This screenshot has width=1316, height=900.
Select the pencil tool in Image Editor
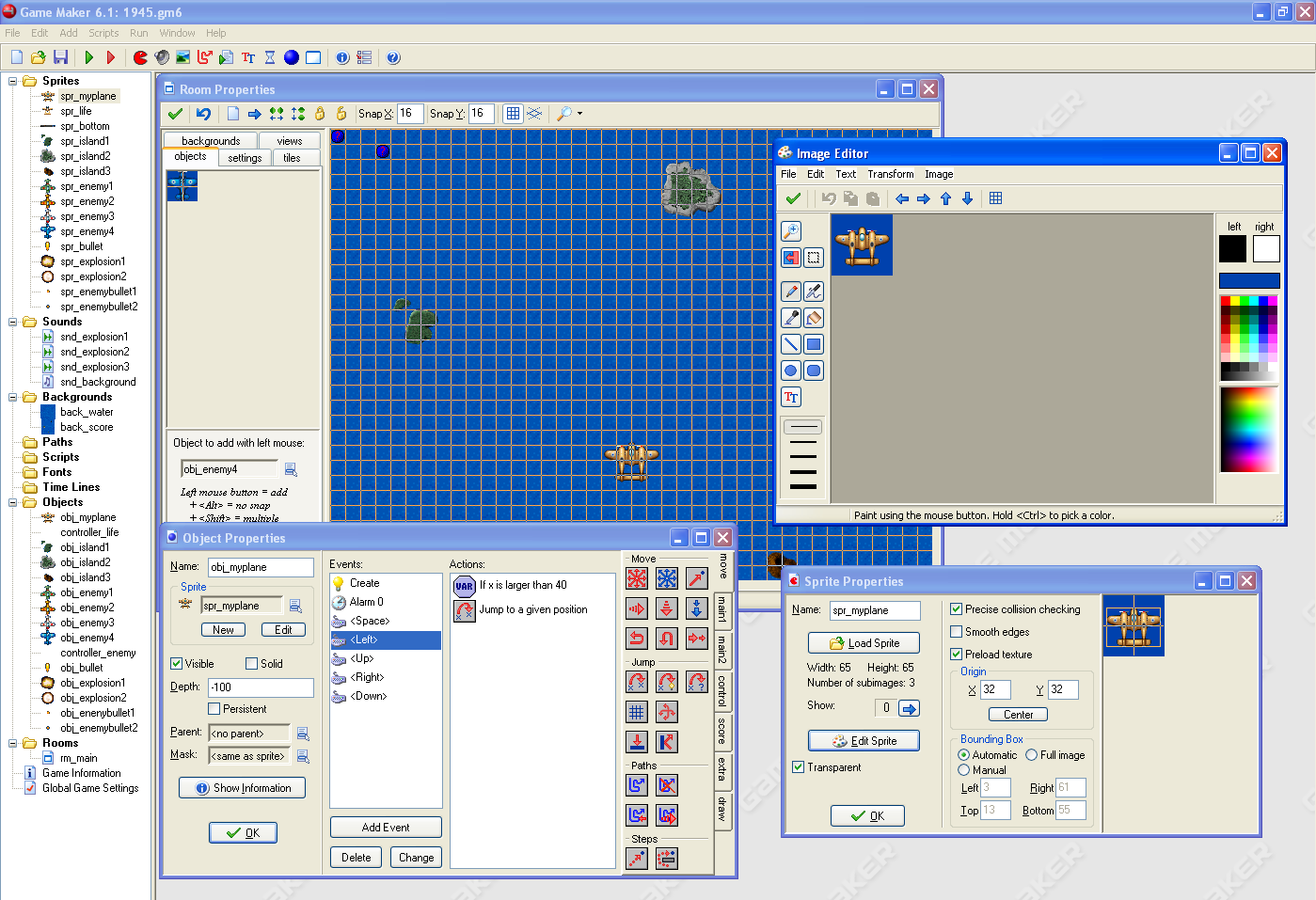[x=791, y=292]
